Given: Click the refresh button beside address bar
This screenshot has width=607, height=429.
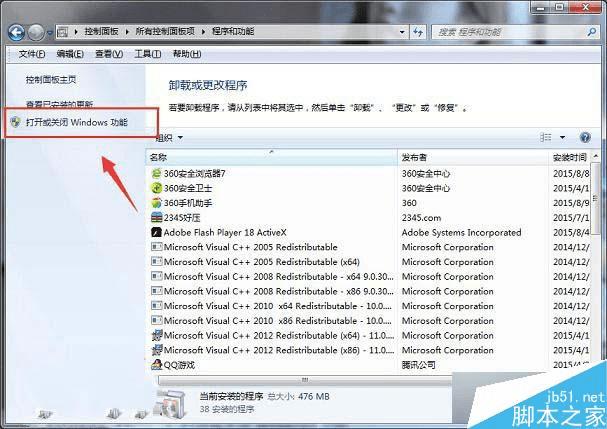Looking at the screenshot, I should 418,32.
